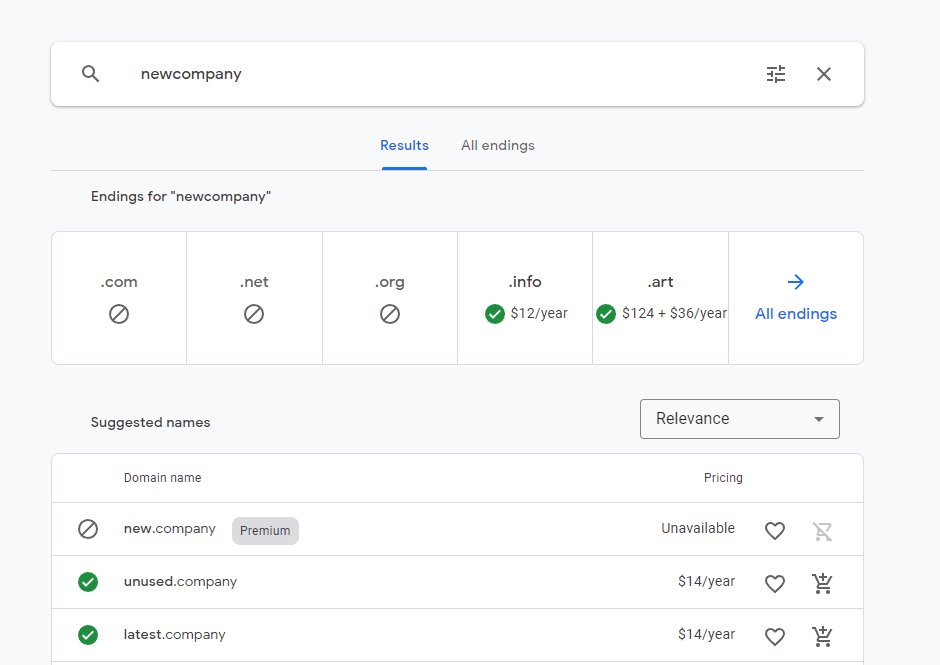The height and width of the screenshot is (665, 940).
Task: Click the green checkmark for unused.company
Action: pyautogui.click(x=88, y=582)
